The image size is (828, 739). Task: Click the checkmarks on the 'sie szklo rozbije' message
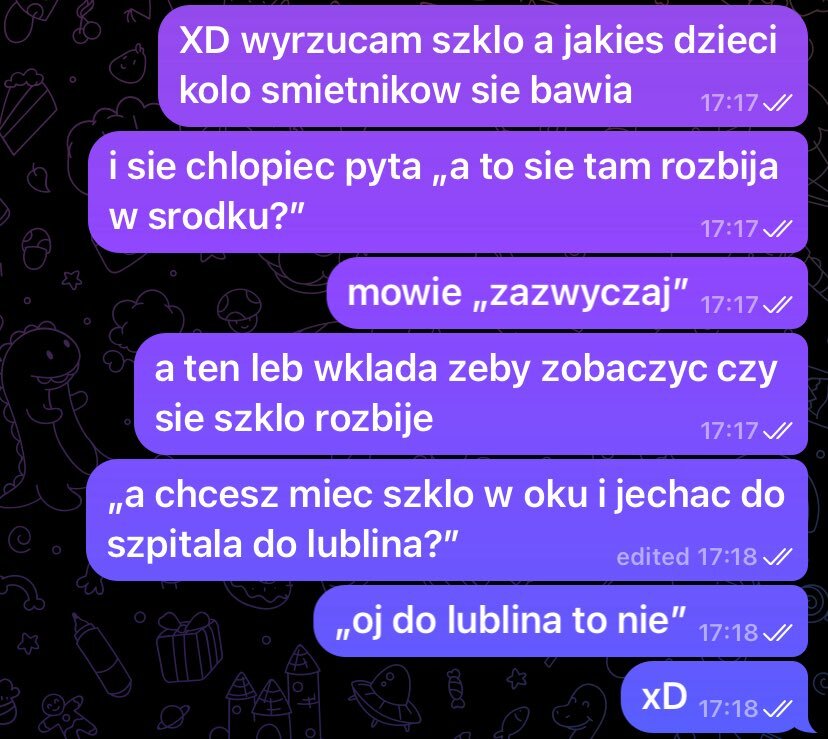[x=778, y=431]
